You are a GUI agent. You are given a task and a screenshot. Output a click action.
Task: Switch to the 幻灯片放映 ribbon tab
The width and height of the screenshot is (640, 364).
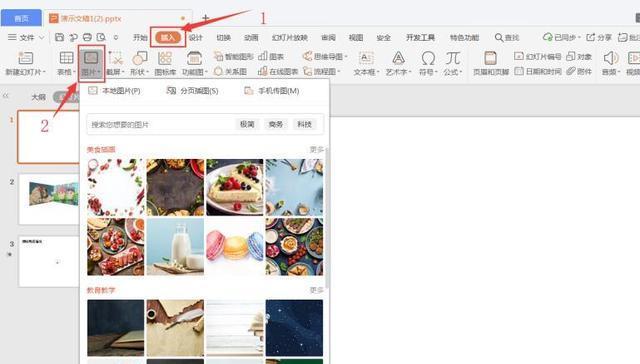pos(289,38)
